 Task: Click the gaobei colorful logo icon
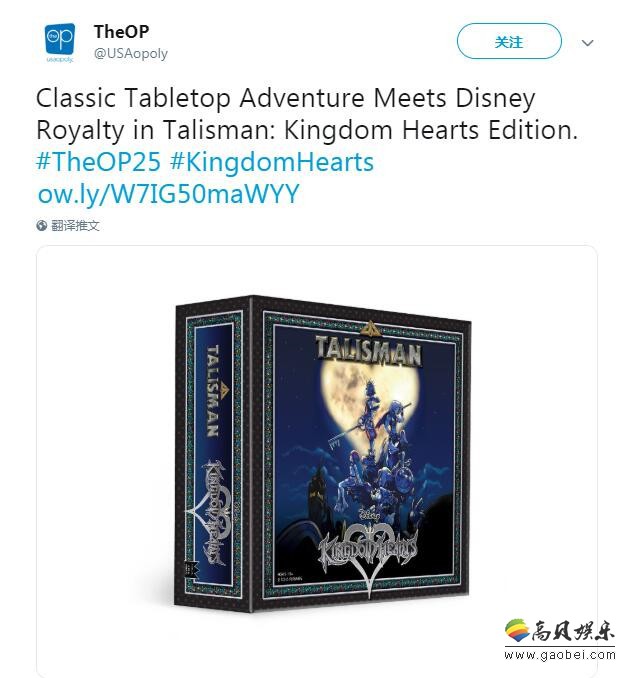(517, 630)
